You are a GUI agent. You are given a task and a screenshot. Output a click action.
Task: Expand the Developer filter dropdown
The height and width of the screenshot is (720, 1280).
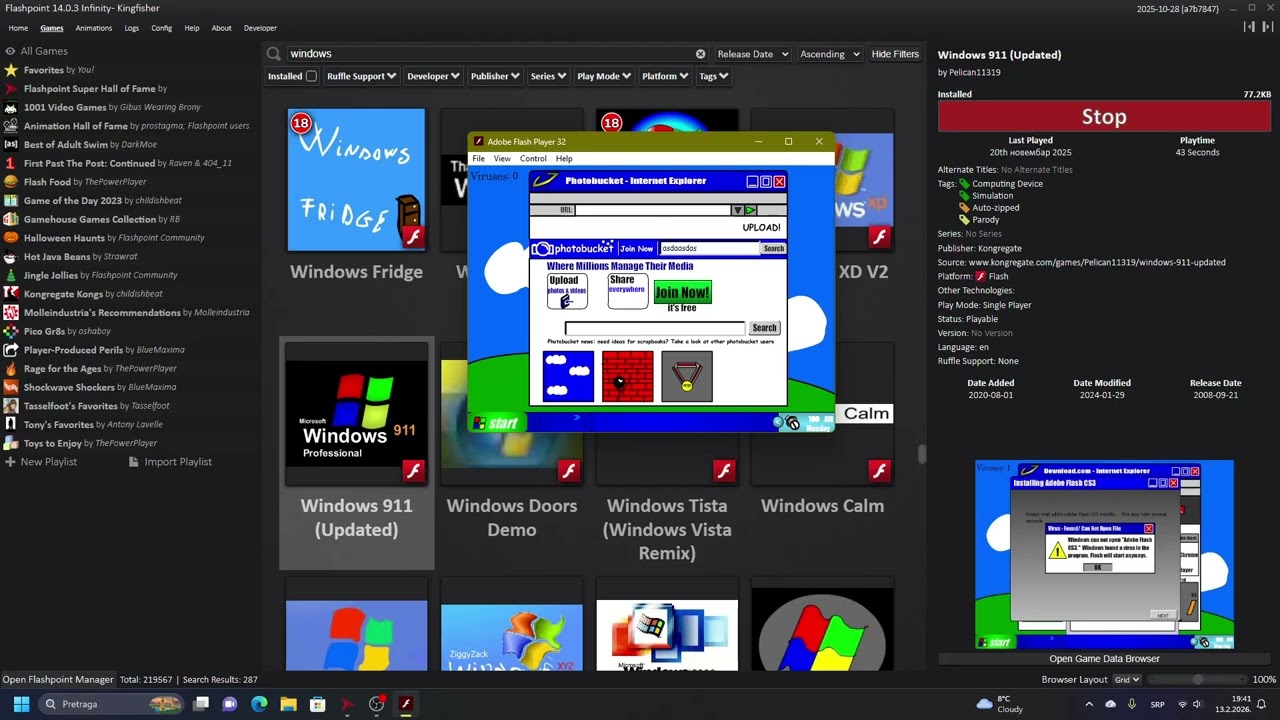[433, 76]
